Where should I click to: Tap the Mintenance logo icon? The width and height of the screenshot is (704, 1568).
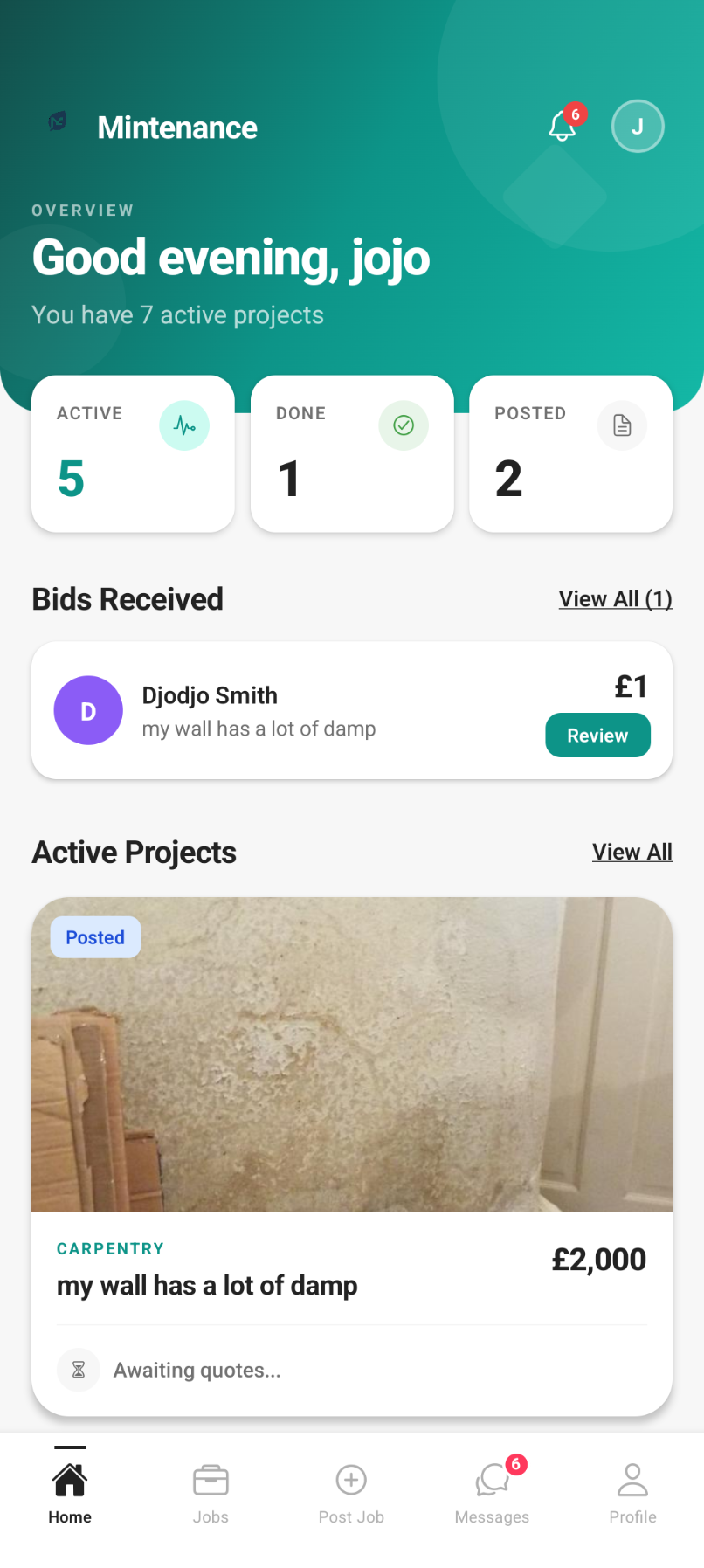(x=58, y=121)
